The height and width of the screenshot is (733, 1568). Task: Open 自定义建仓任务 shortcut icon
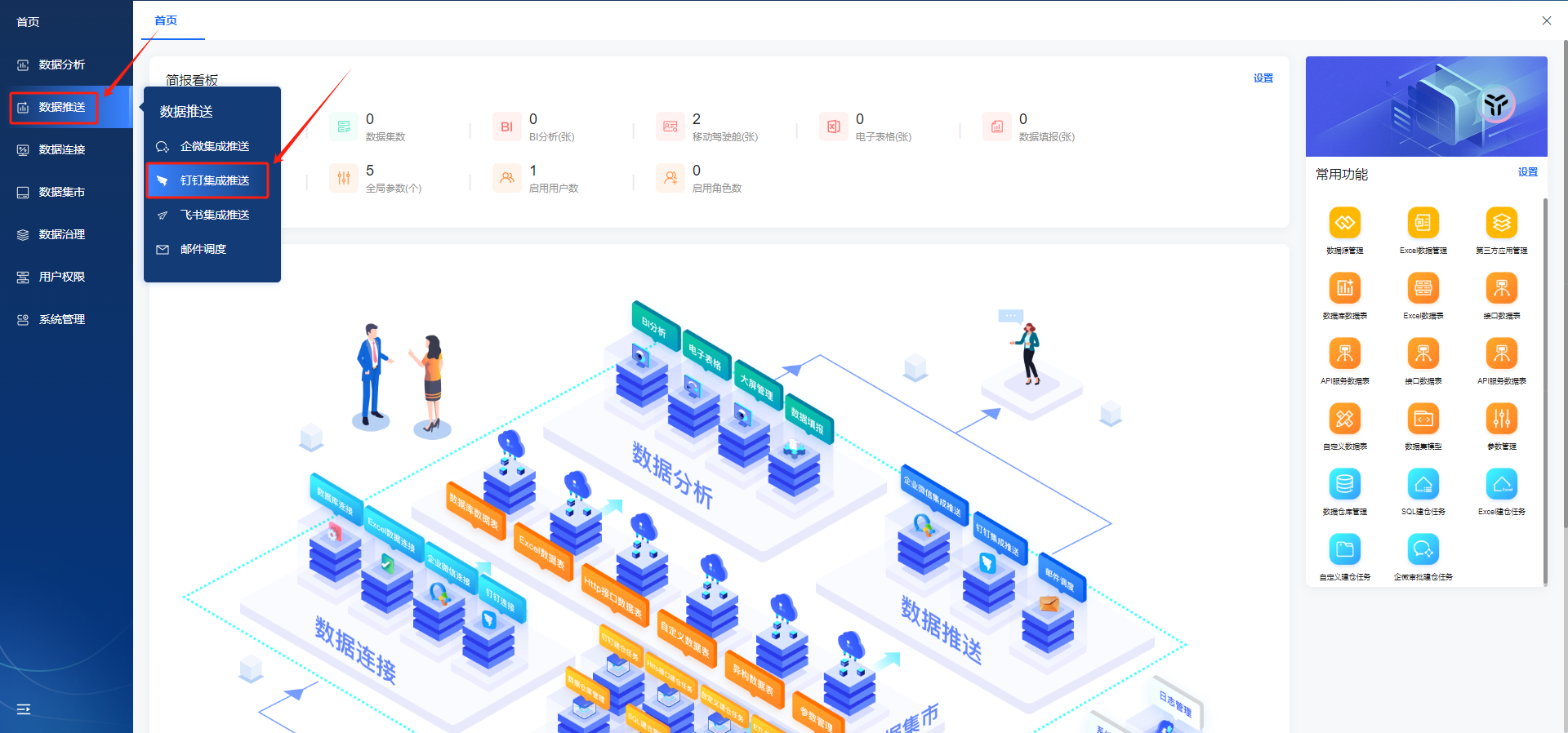point(1344,549)
